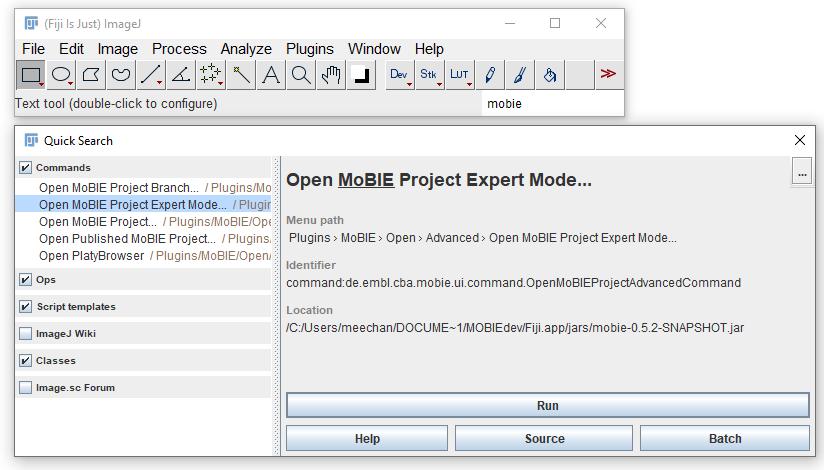Image resolution: width=824 pixels, height=470 pixels.
Task: Open the Help menu
Action: [429, 49]
